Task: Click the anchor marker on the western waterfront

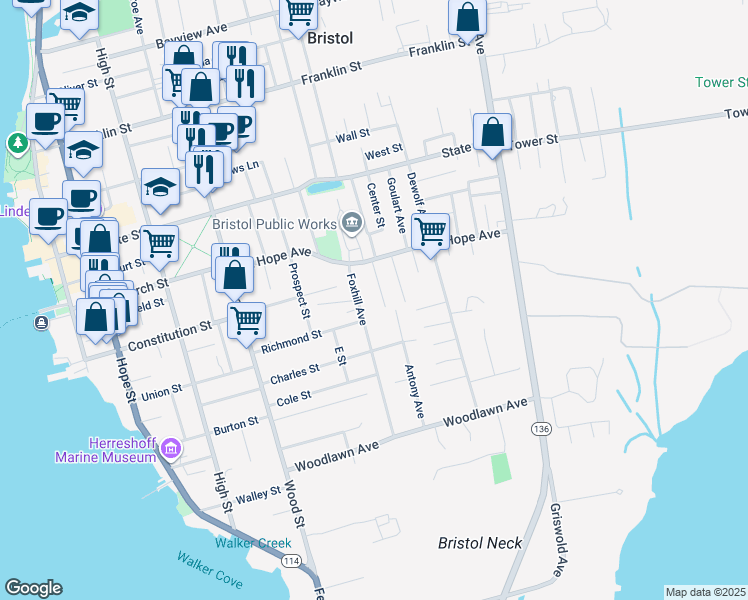Action: point(41,322)
